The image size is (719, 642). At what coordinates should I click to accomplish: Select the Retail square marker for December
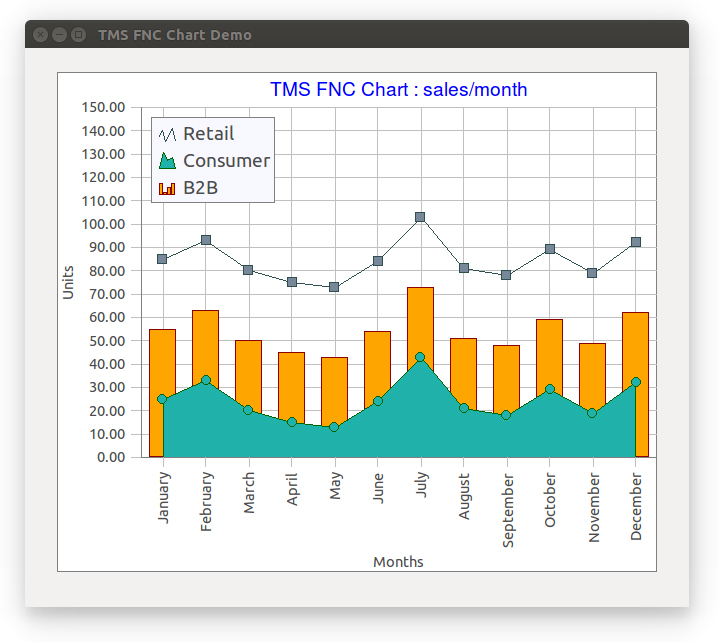[636, 242]
